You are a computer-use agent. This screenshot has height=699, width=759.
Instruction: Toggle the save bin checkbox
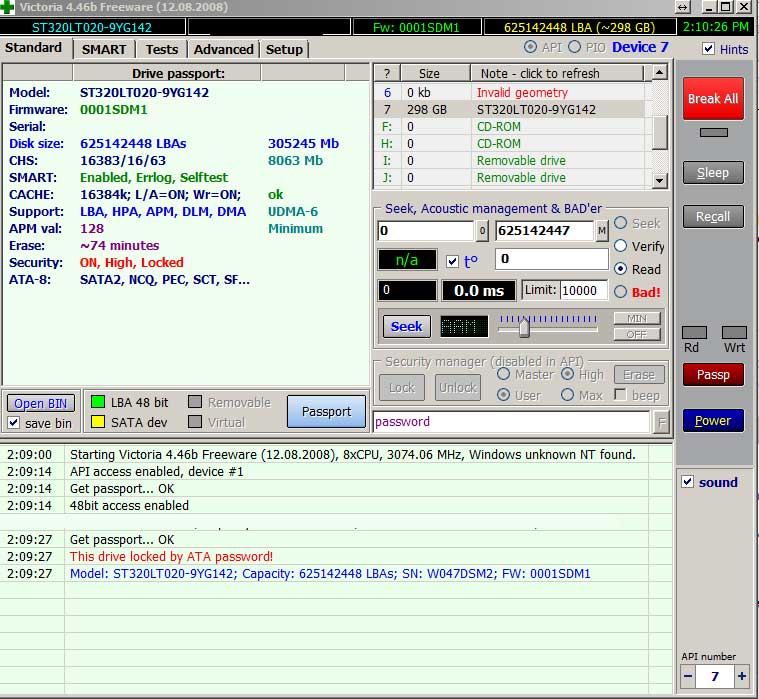tap(14, 423)
